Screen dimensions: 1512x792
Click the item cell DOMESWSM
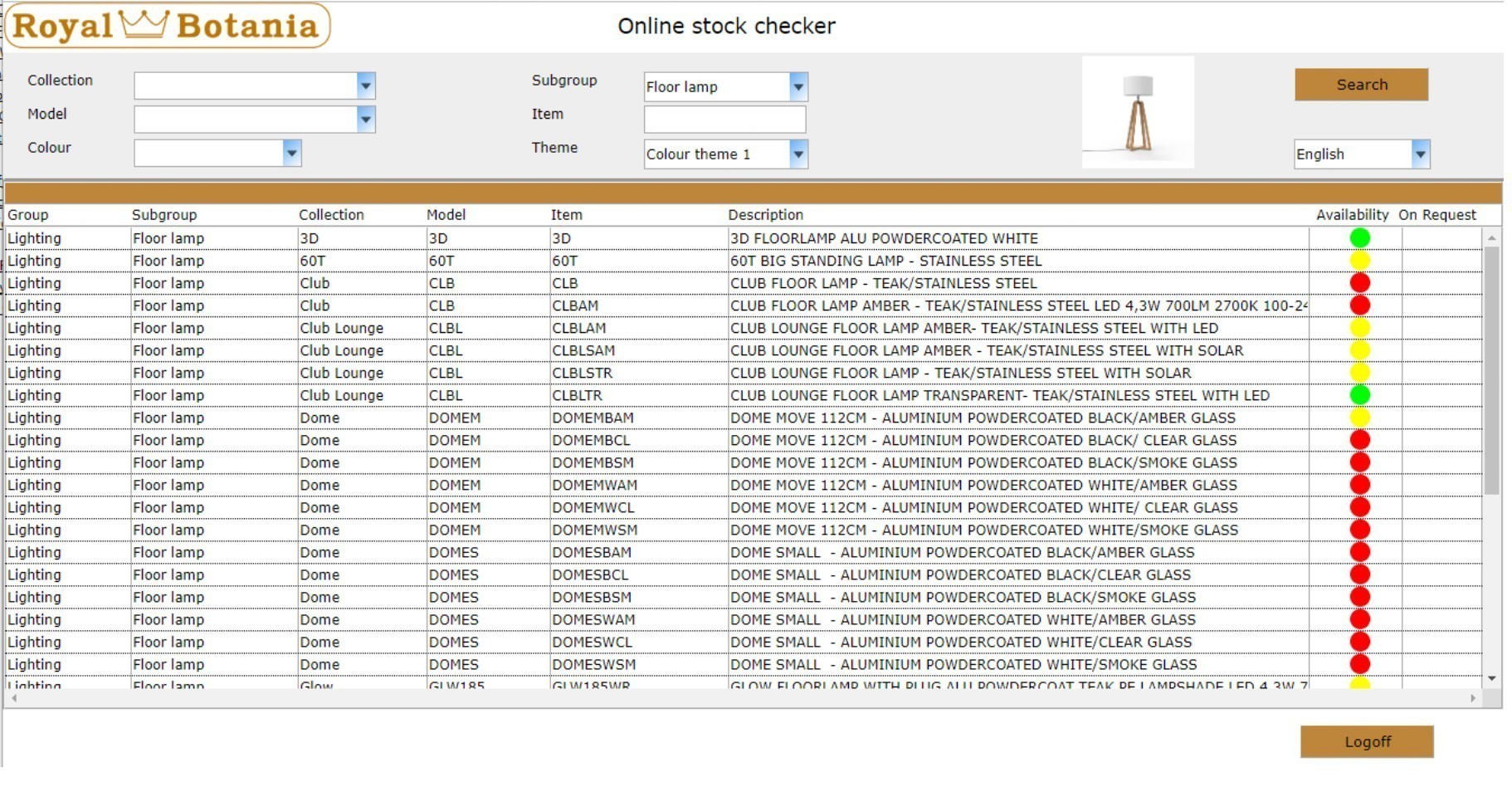(593, 664)
